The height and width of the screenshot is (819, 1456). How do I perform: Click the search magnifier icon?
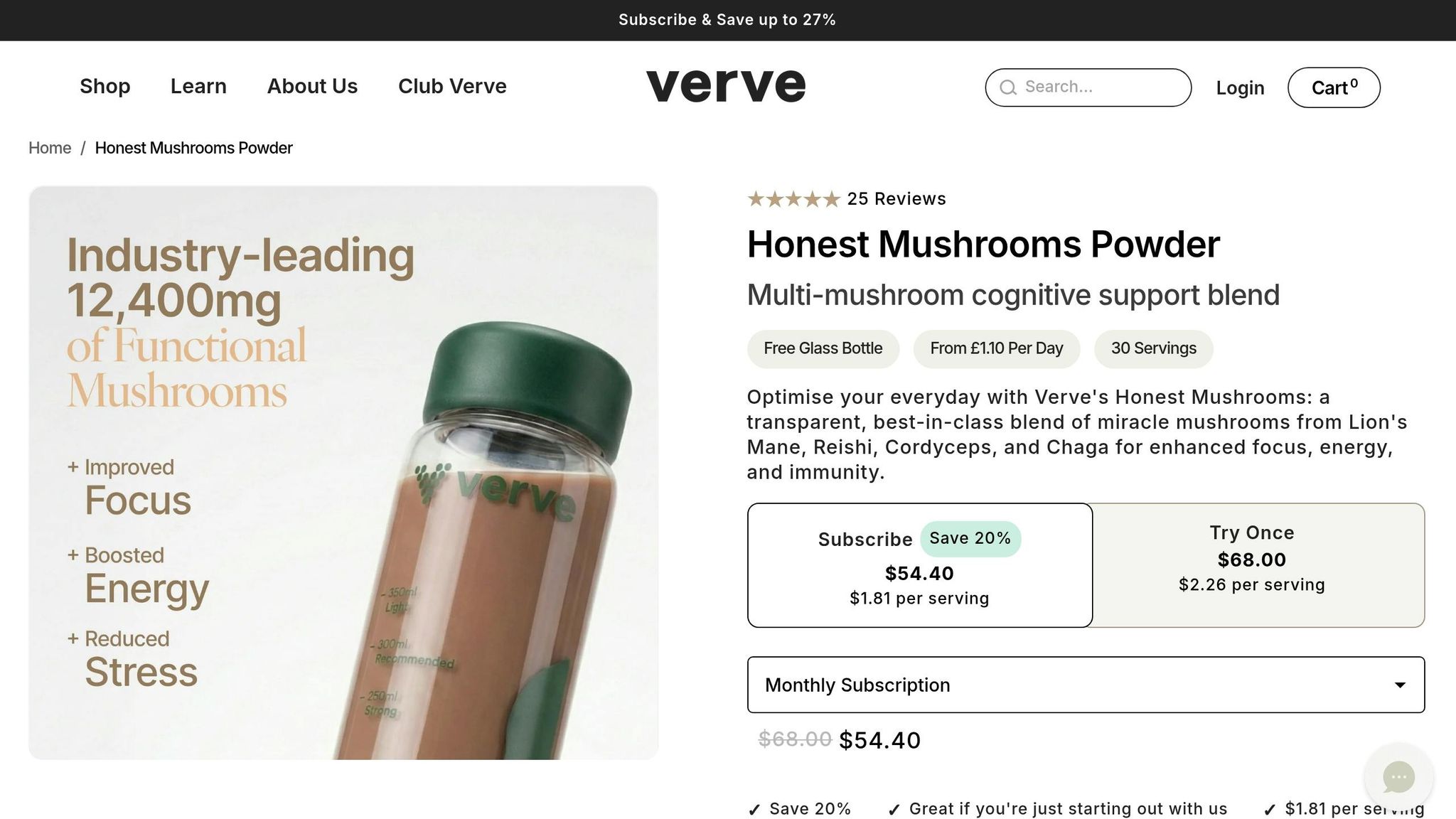[1008, 87]
